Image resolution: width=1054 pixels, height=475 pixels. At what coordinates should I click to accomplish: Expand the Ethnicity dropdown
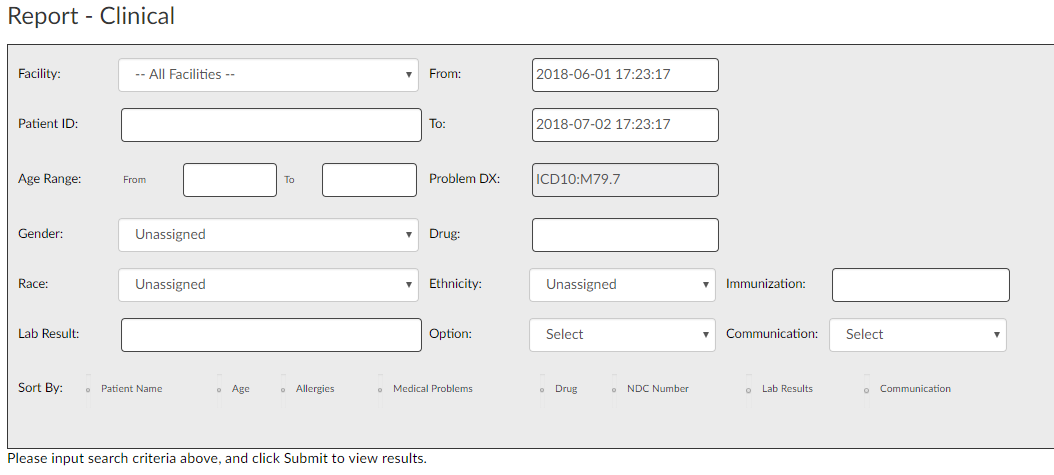tap(622, 284)
